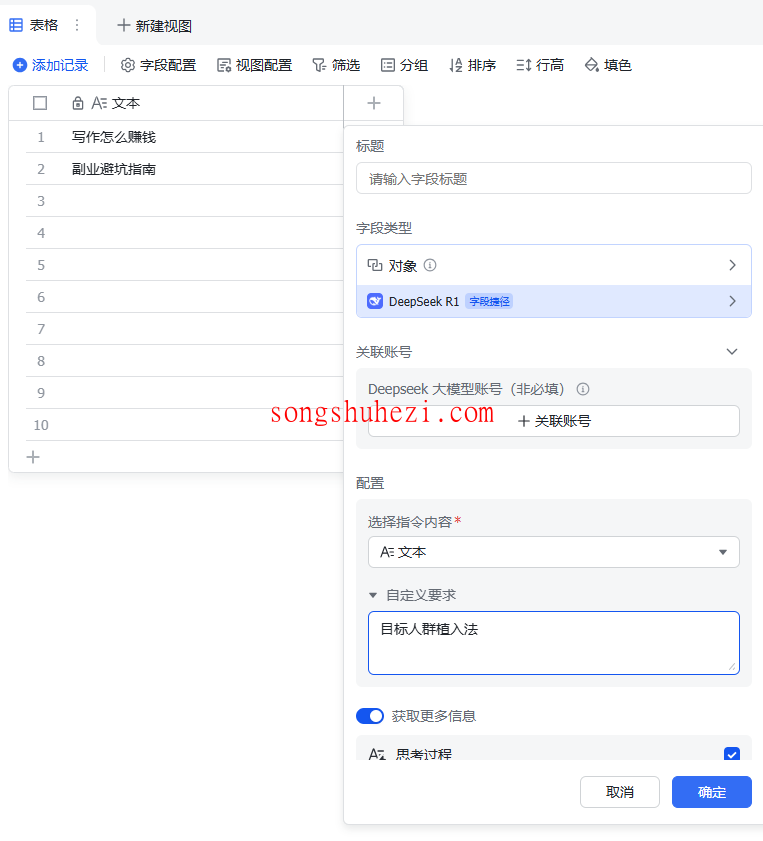Uncheck the 思考过程 checkbox

point(732,754)
